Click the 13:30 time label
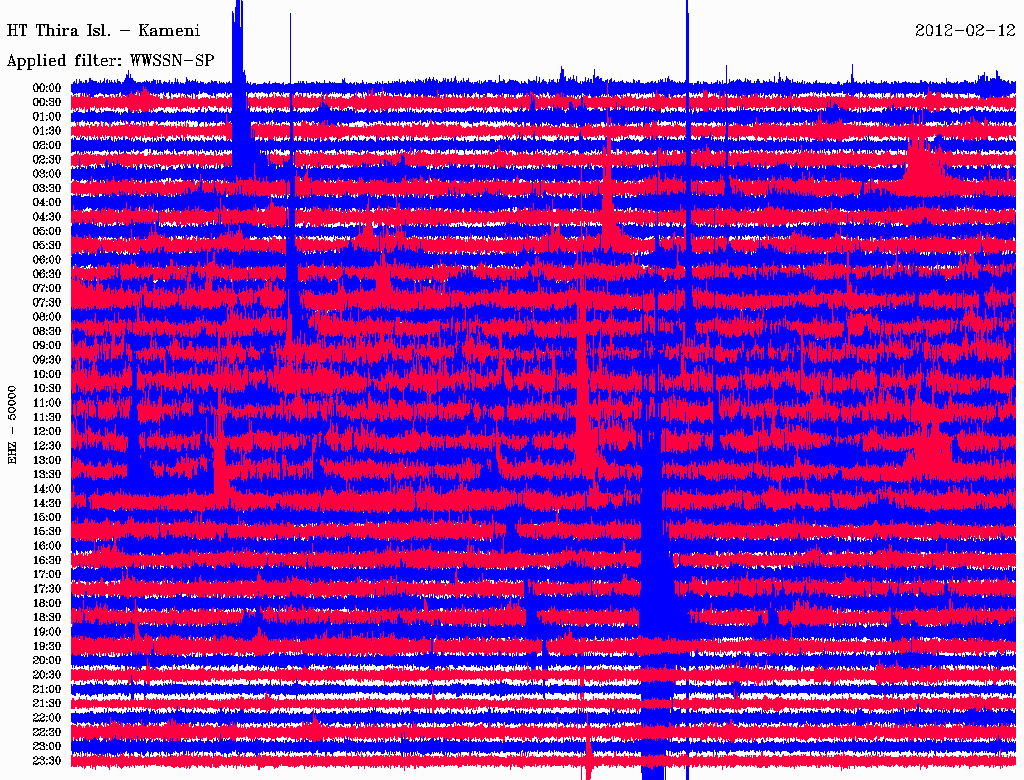The image size is (1024, 780). pos(47,475)
